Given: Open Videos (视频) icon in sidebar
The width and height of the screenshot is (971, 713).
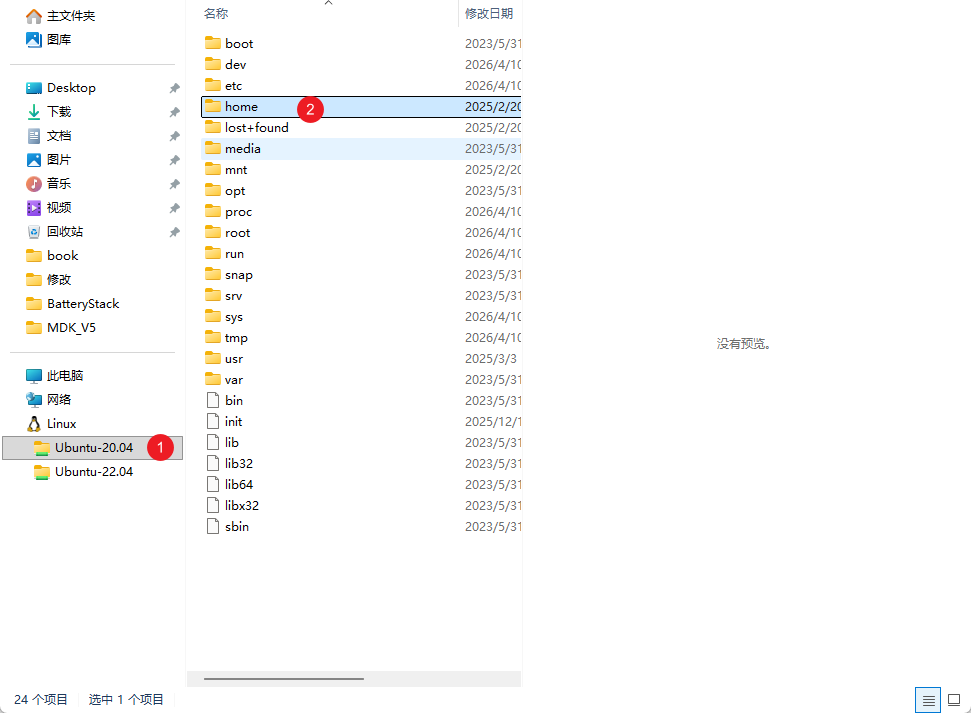Looking at the screenshot, I should 33,208.
